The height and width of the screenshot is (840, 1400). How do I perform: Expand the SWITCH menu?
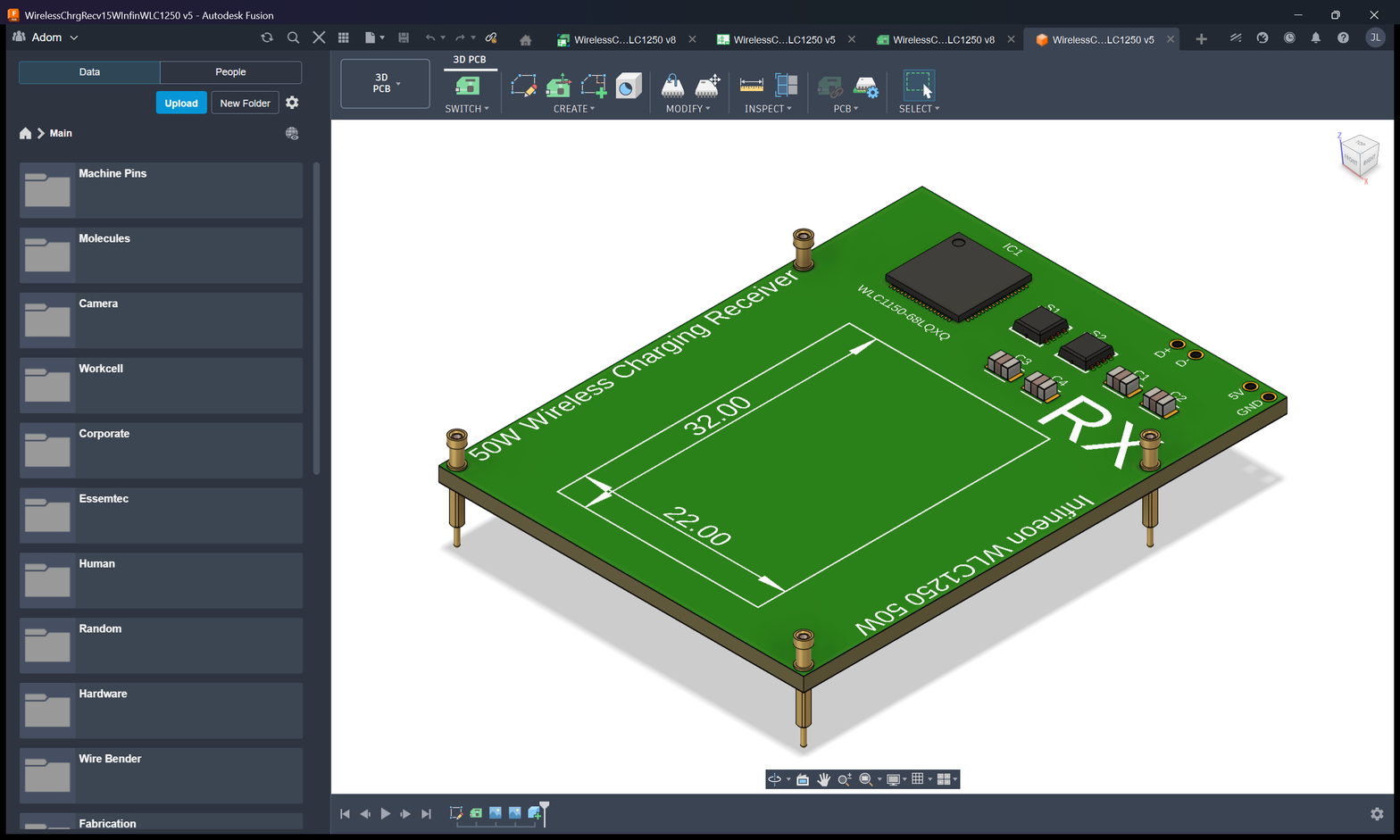coord(467,109)
